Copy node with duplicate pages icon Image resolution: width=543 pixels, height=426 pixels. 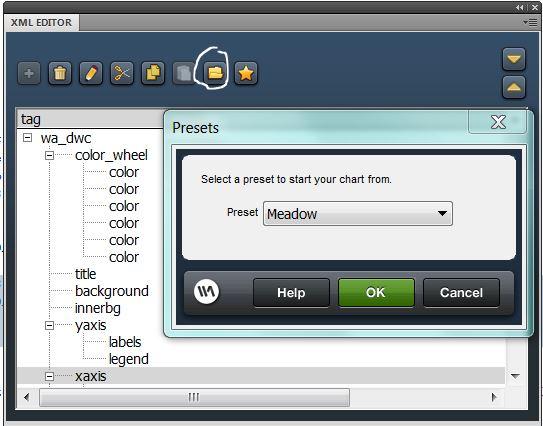tap(153, 73)
